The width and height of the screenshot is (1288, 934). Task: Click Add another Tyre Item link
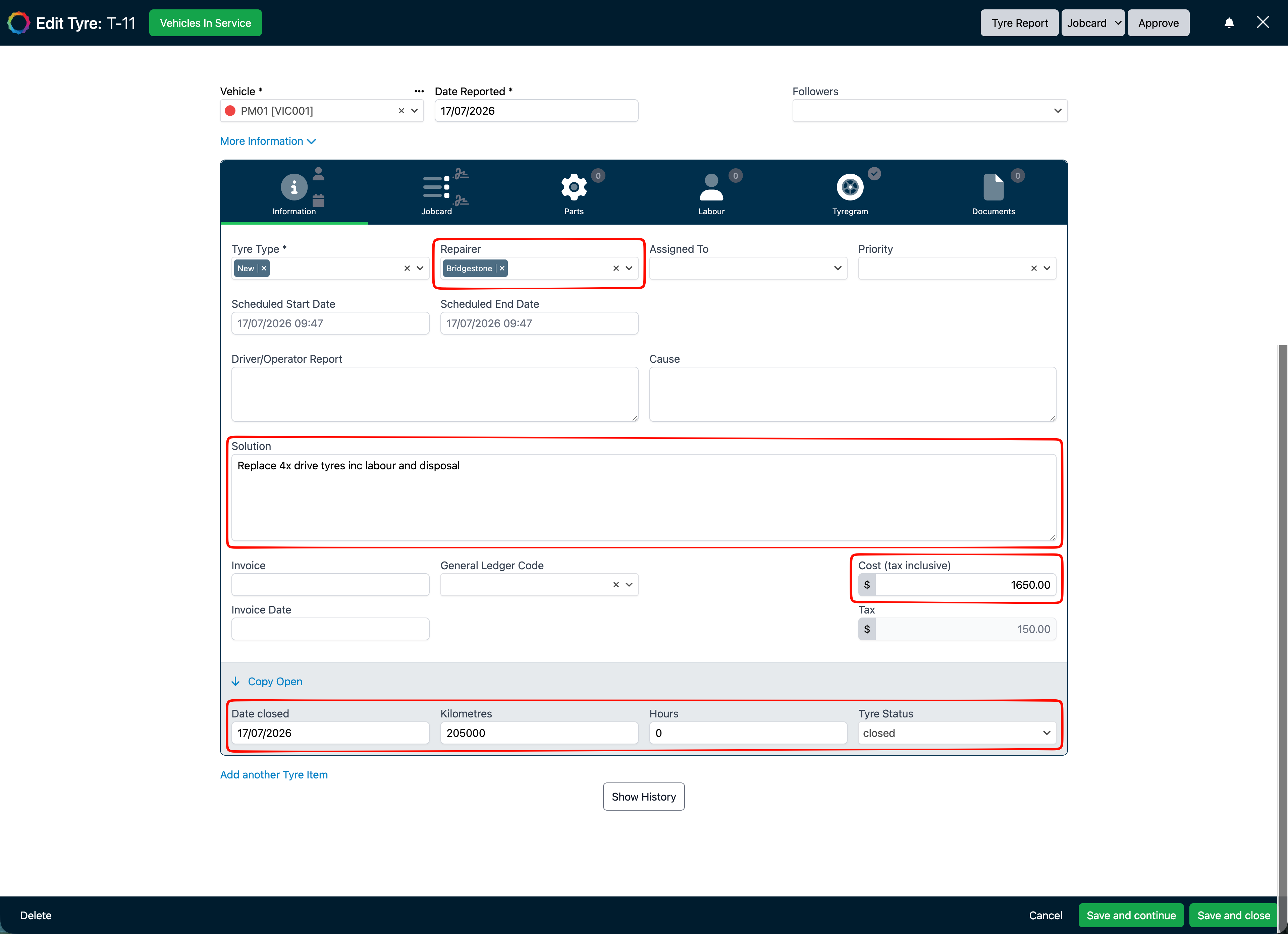click(x=274, y=775)
